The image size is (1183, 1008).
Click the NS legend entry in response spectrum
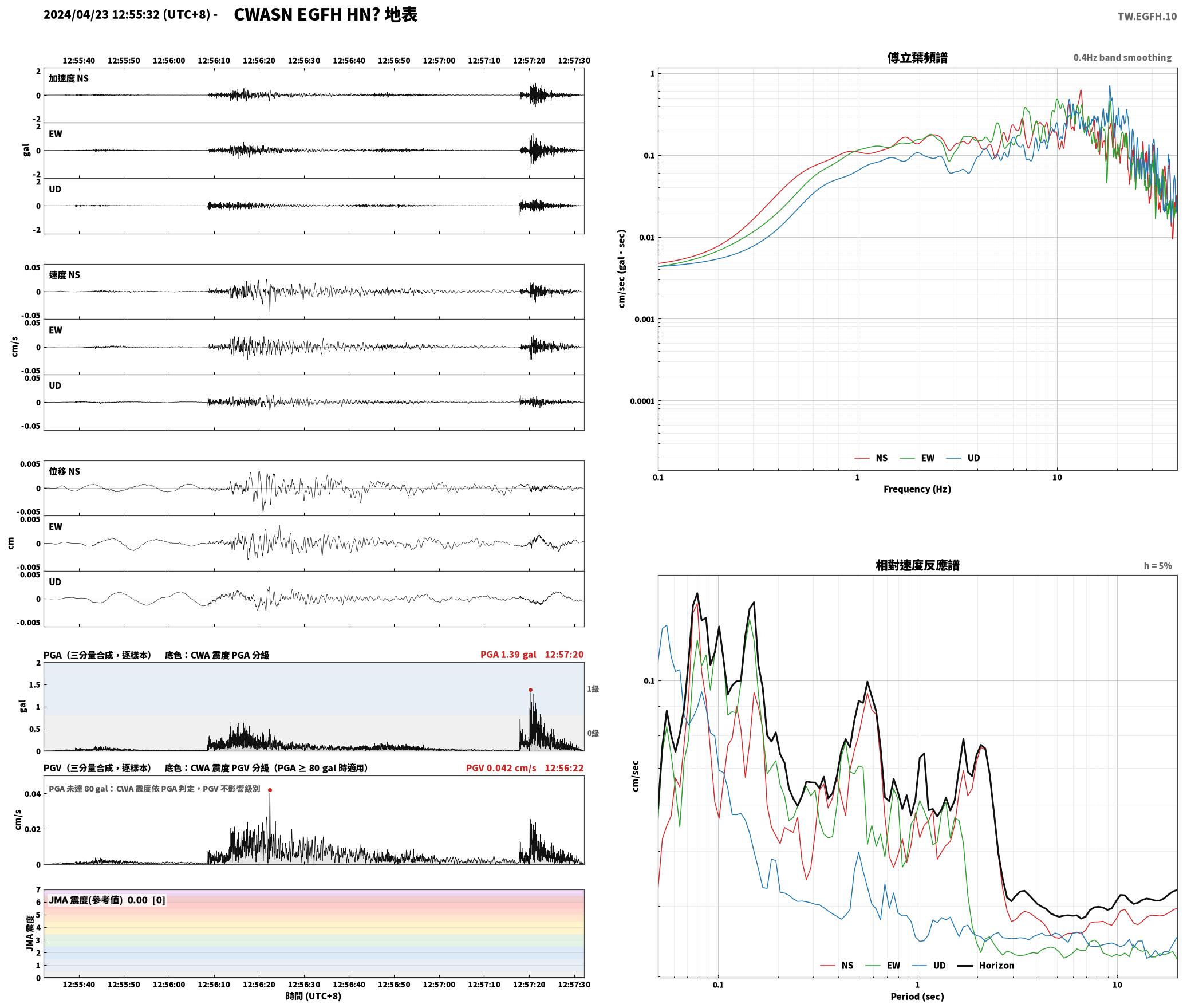click(x=837, y=966)
